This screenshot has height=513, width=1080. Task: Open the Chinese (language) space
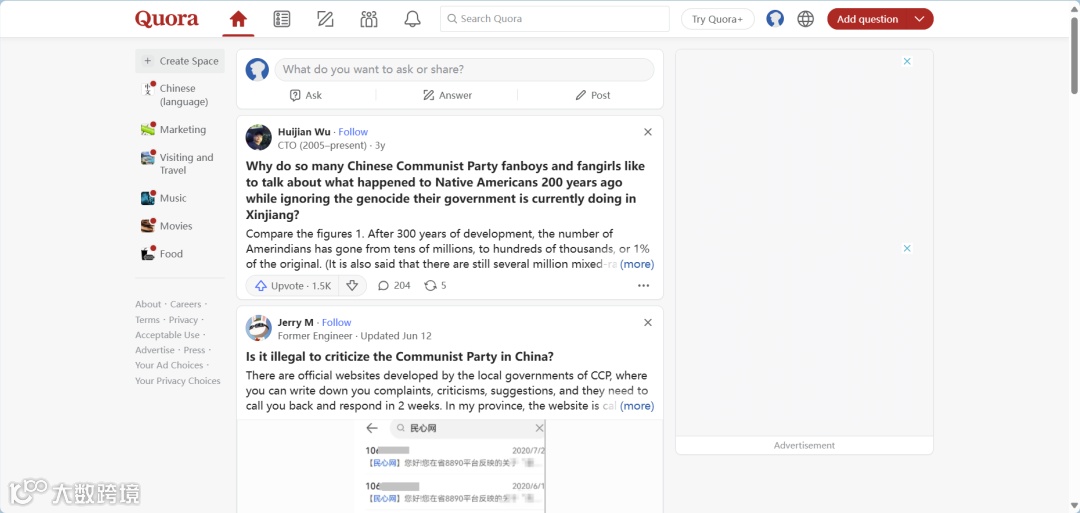click(x=180, y=95)
